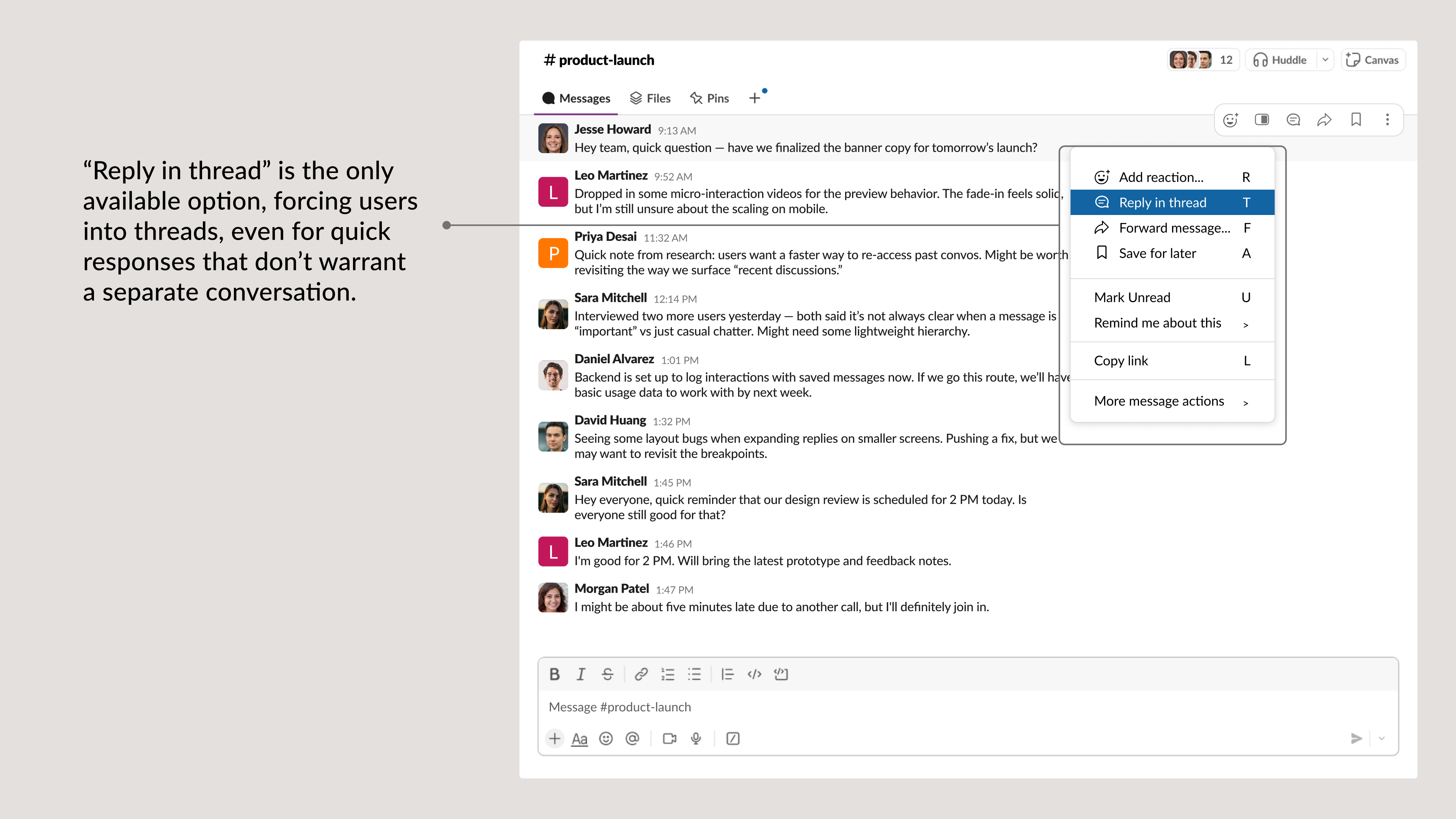Image resolution: width=1456 pixels, height=819 pixels.
Task: Open three-dot more actions menu
Action: (1387, 119)
